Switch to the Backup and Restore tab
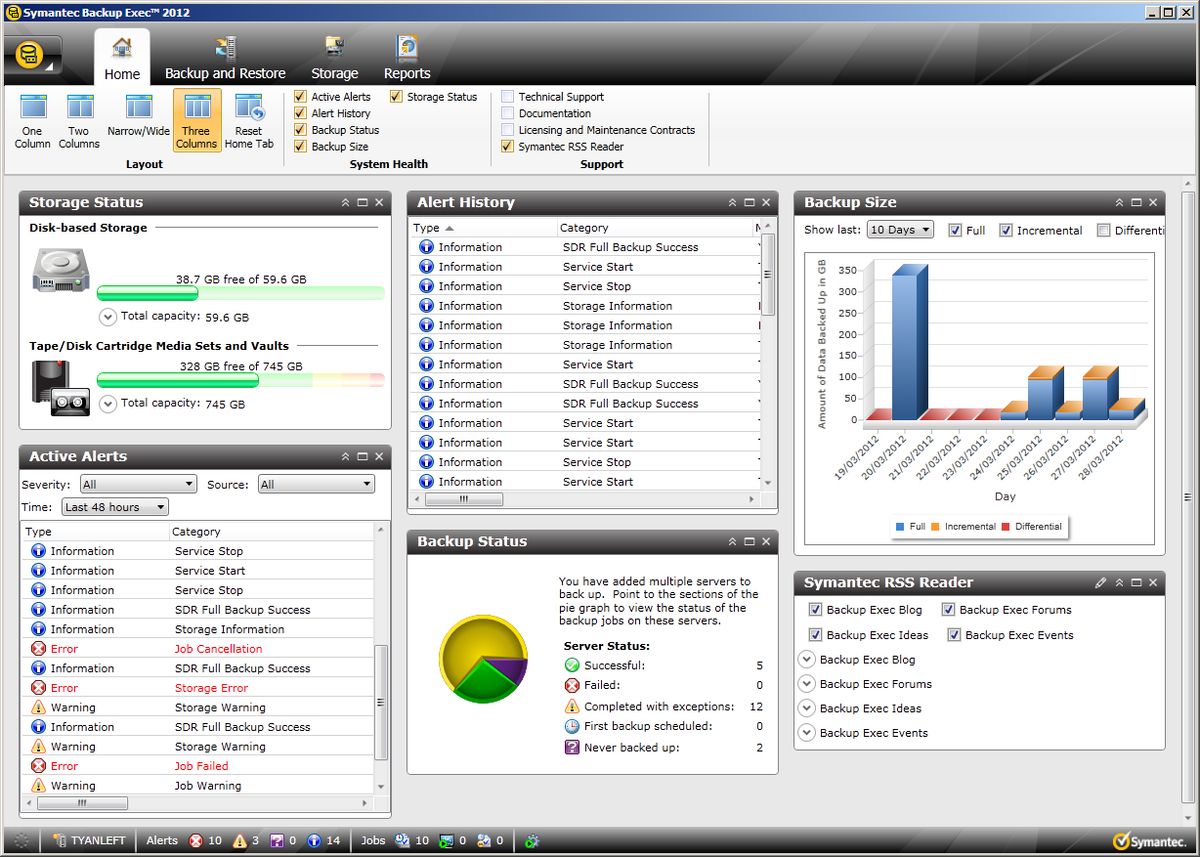The width and height of the screenshot is (1200, 857). coord(225,56)
